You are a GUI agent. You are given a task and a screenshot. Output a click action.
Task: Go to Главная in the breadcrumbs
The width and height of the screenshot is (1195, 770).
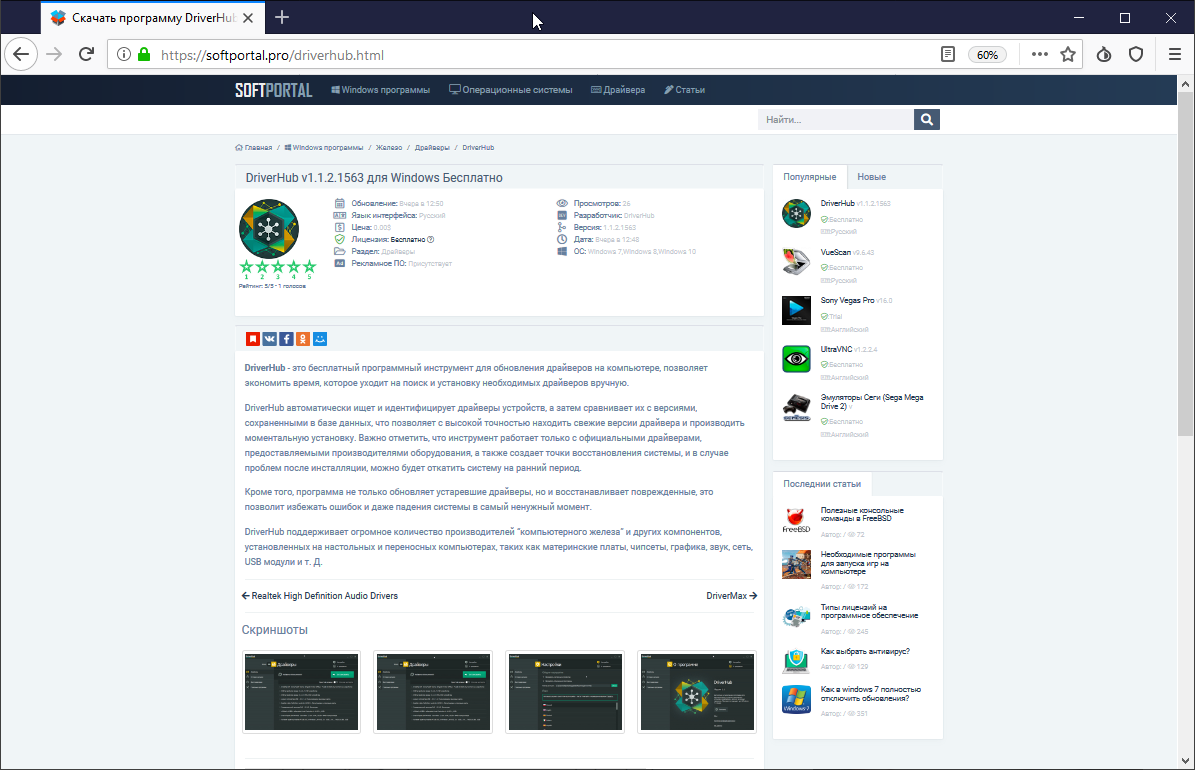[x=254, y=148]
